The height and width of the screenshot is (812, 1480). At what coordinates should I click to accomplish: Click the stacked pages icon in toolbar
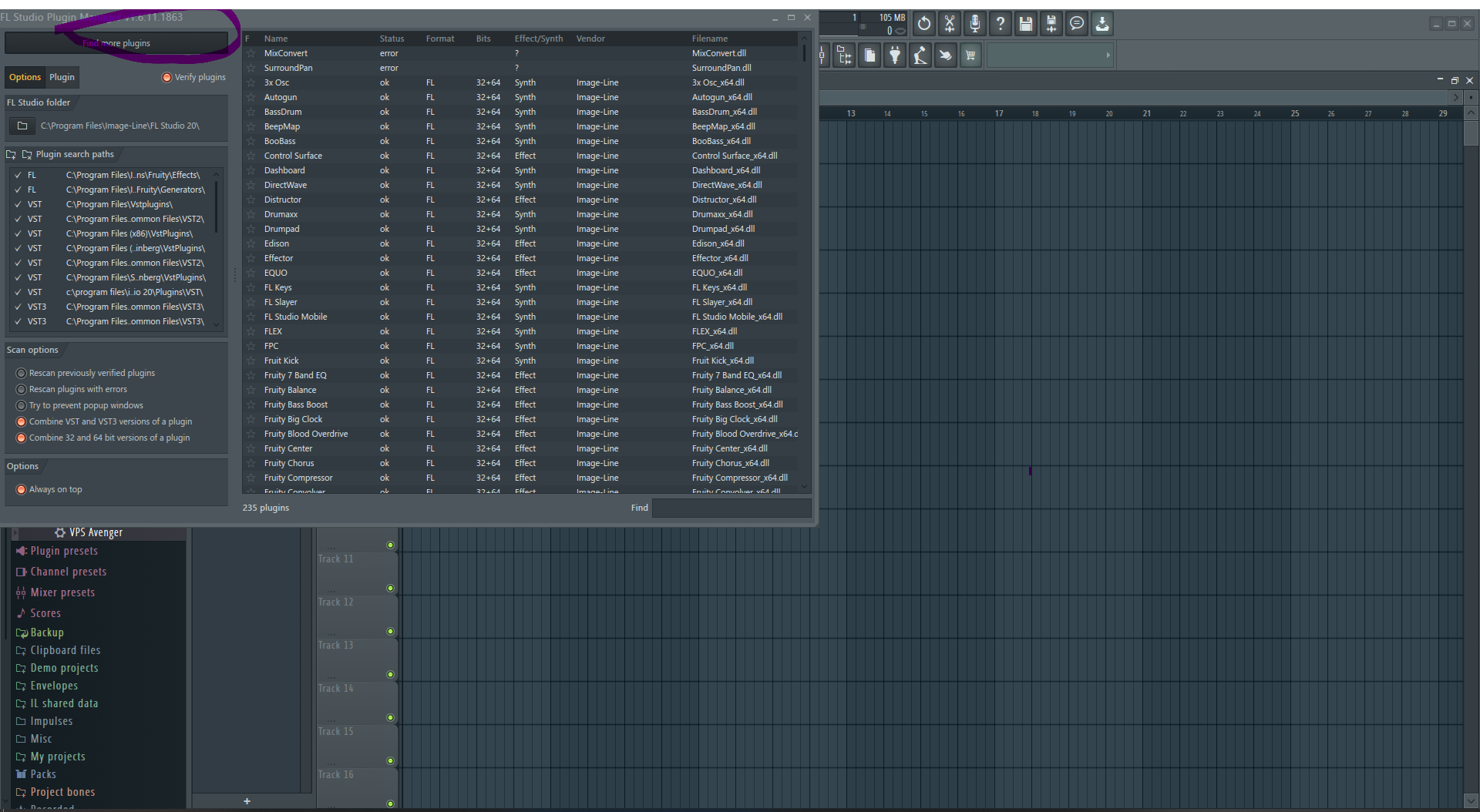coord(869,55)
